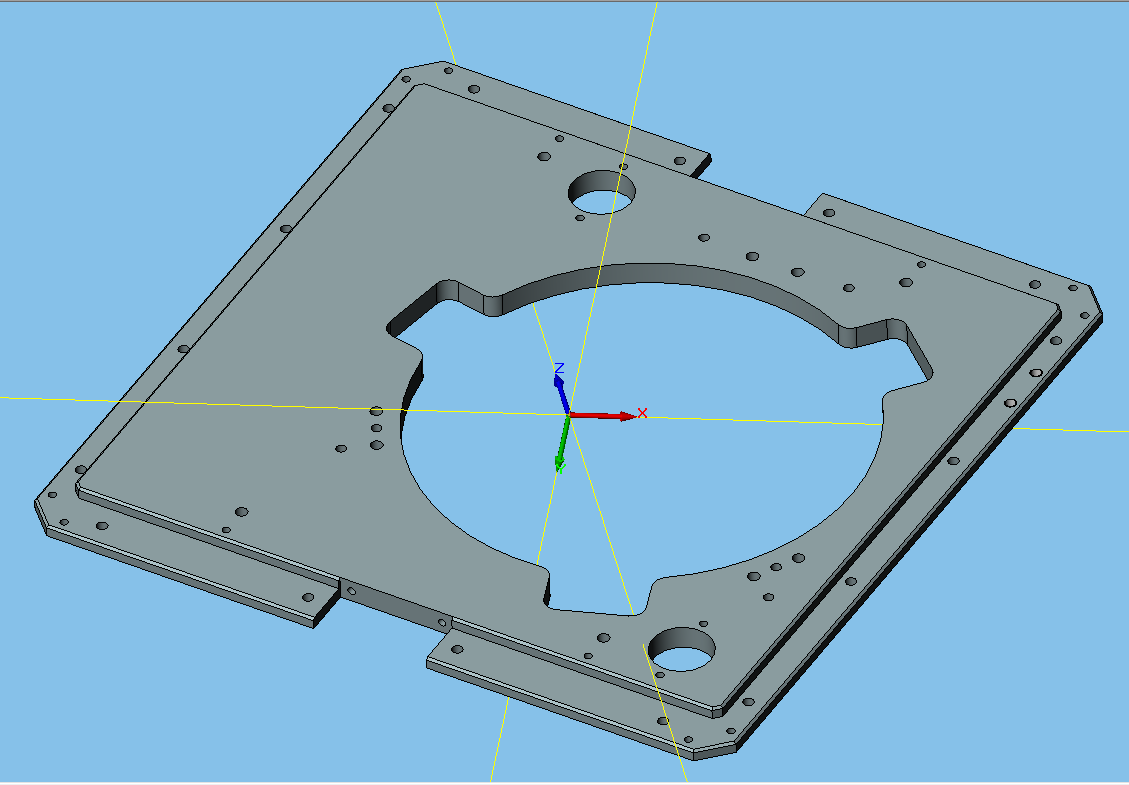Image resolution: width=1129 pixels, height=785 pixels.
Task: Select the red X axis label
Action: click(642, 413)
